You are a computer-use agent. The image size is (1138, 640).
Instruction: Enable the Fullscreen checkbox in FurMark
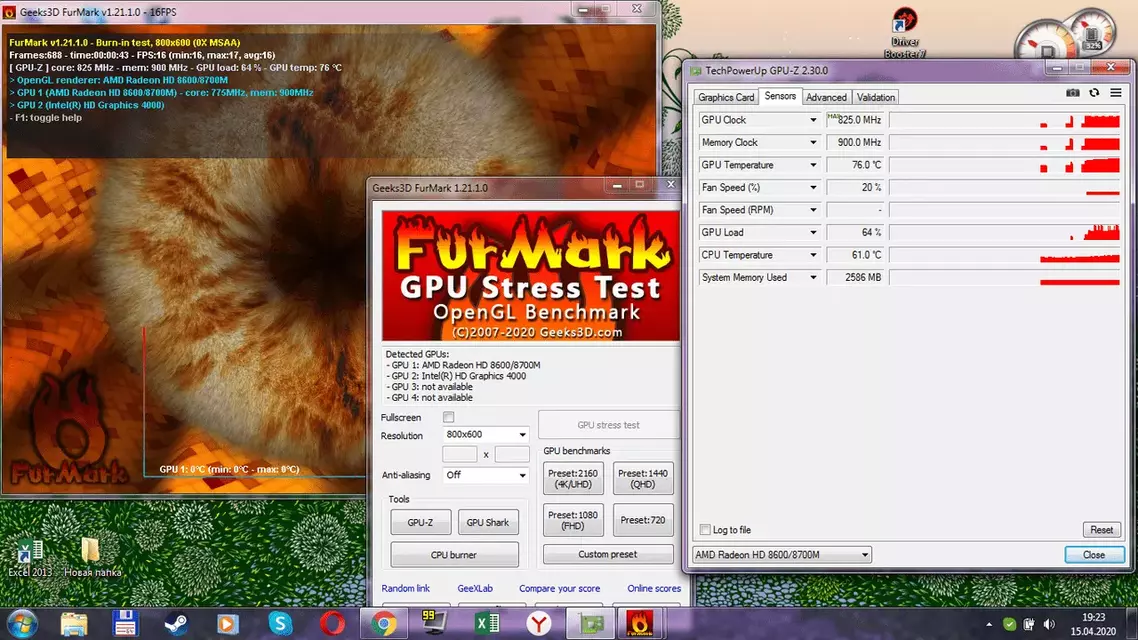[449, 417]
